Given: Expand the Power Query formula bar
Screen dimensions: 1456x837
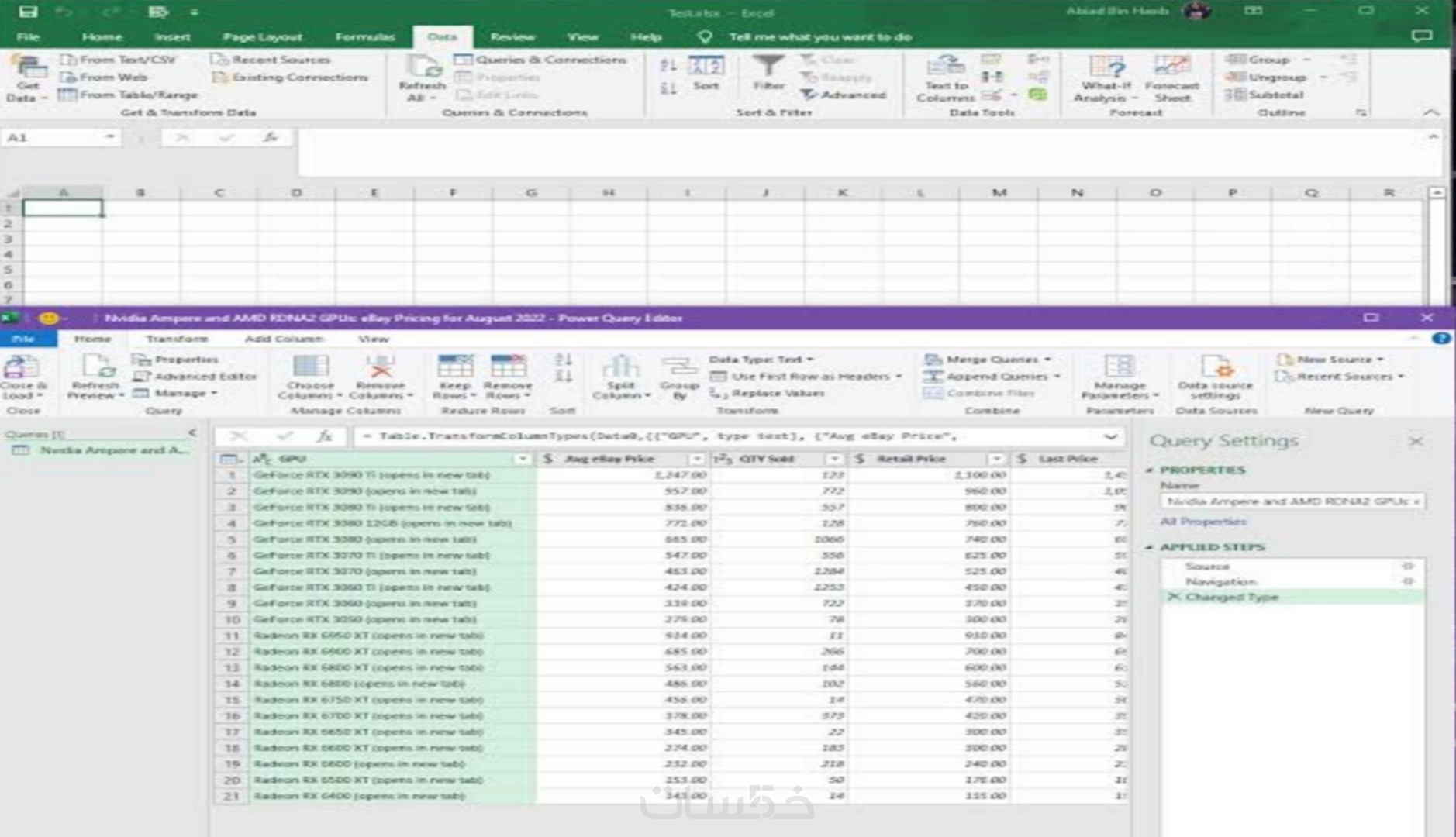Looking at the screenshot, I should pyautogui.click(x=1110, y=436).
